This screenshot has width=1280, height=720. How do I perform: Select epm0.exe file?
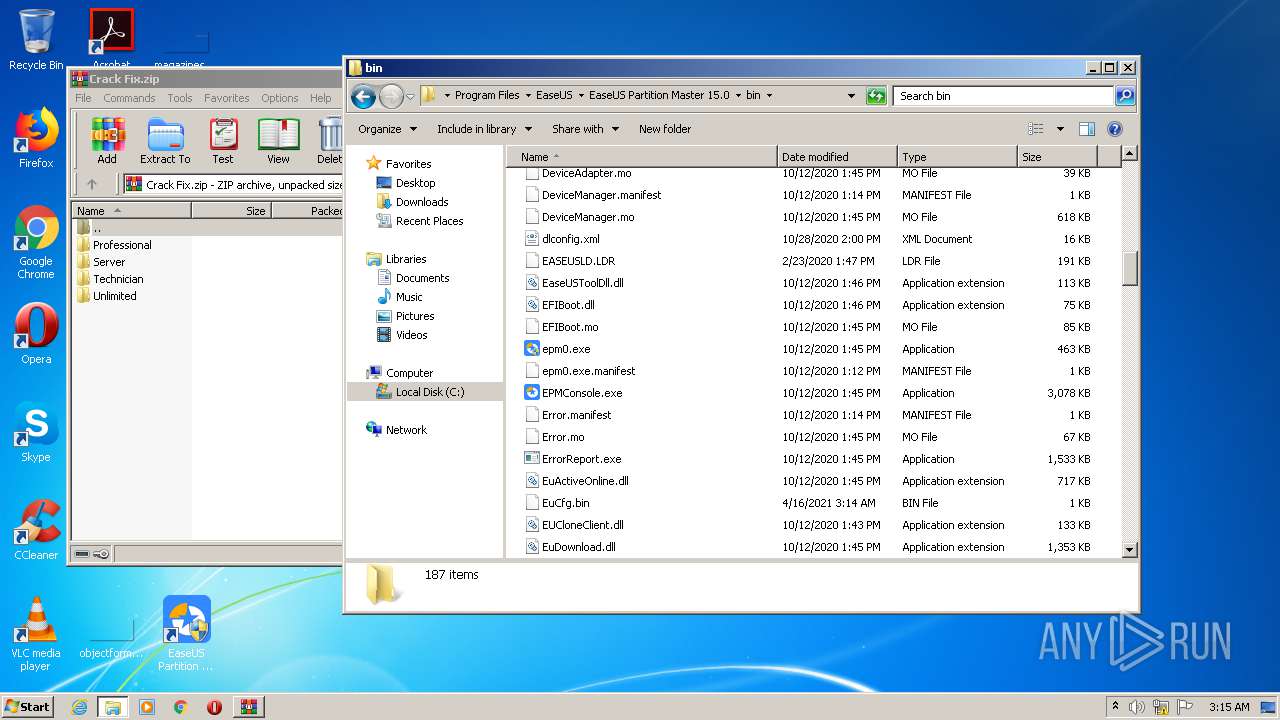(566, 349)
